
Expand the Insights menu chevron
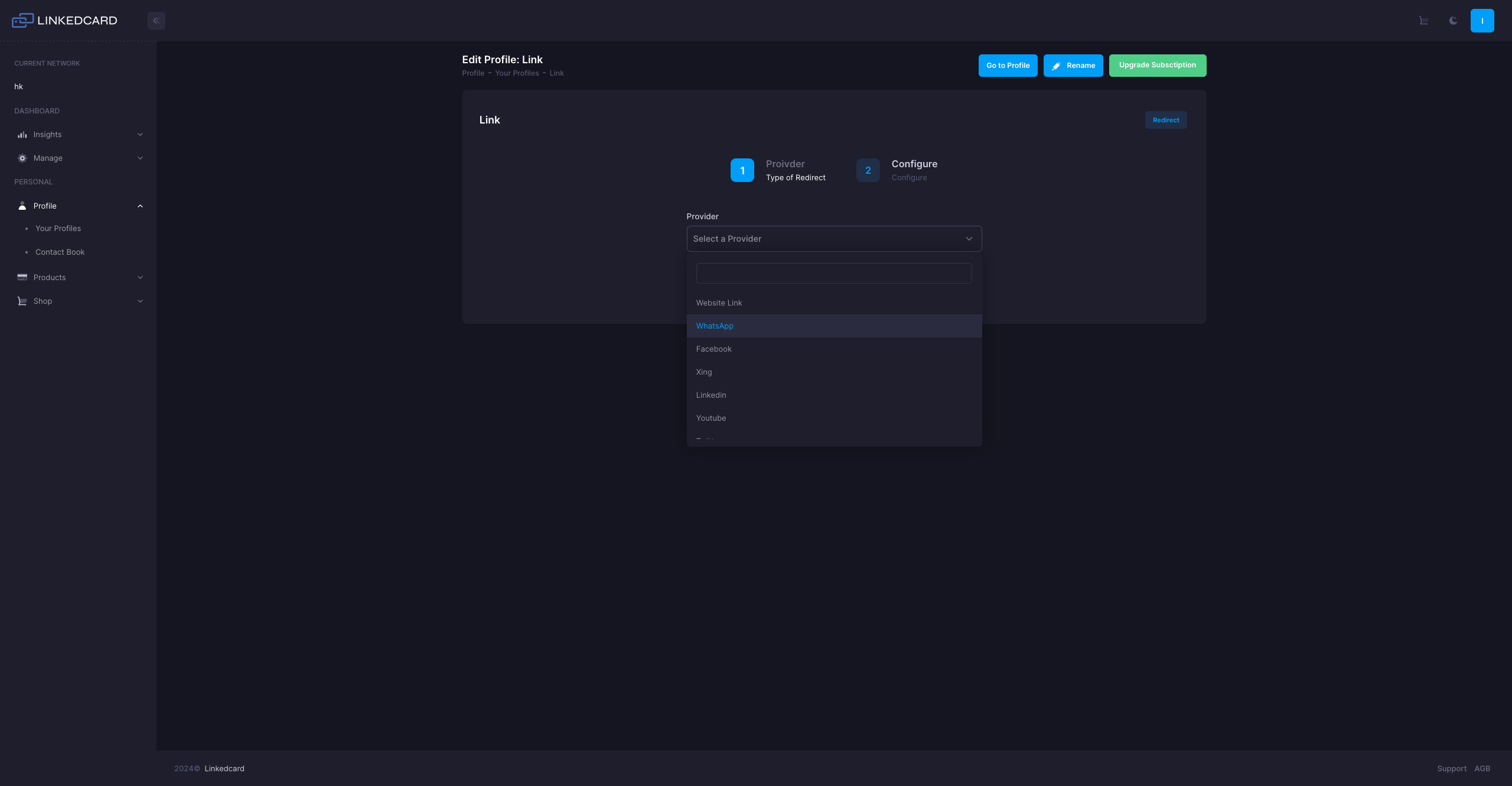[140, 135]
